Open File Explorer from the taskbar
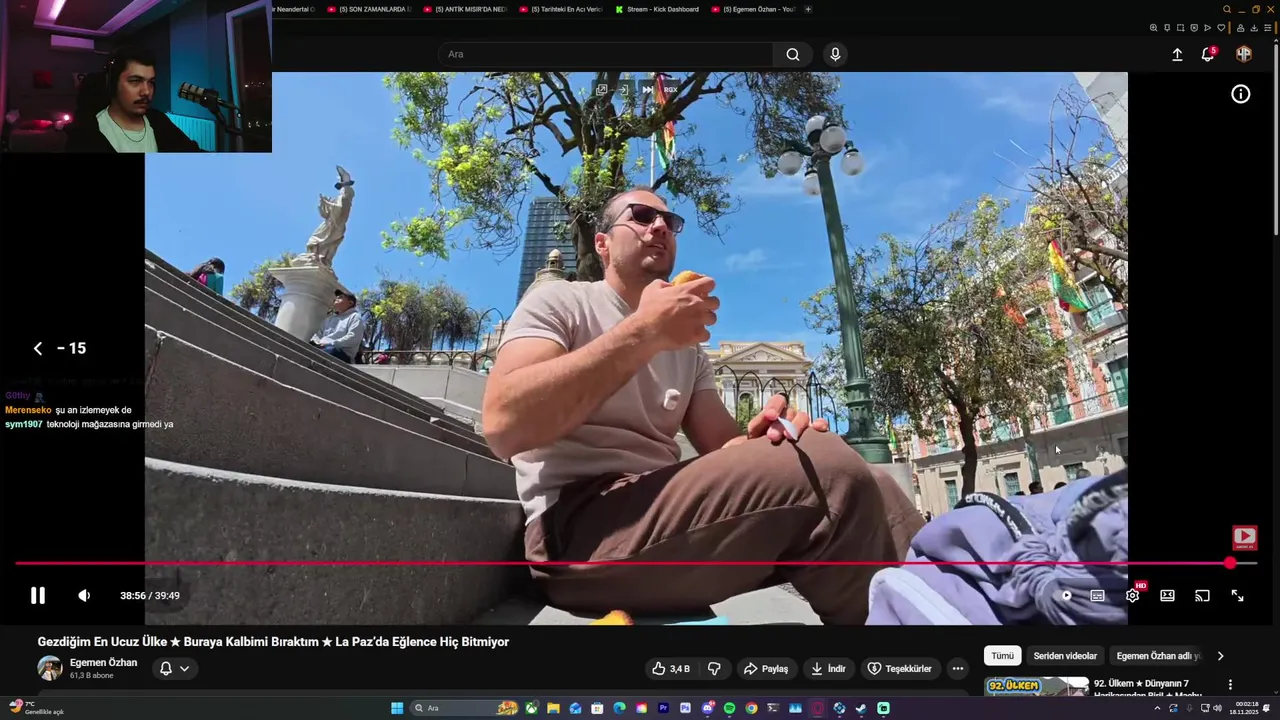The image size is (1280, 720). click(x=553, y=708)
